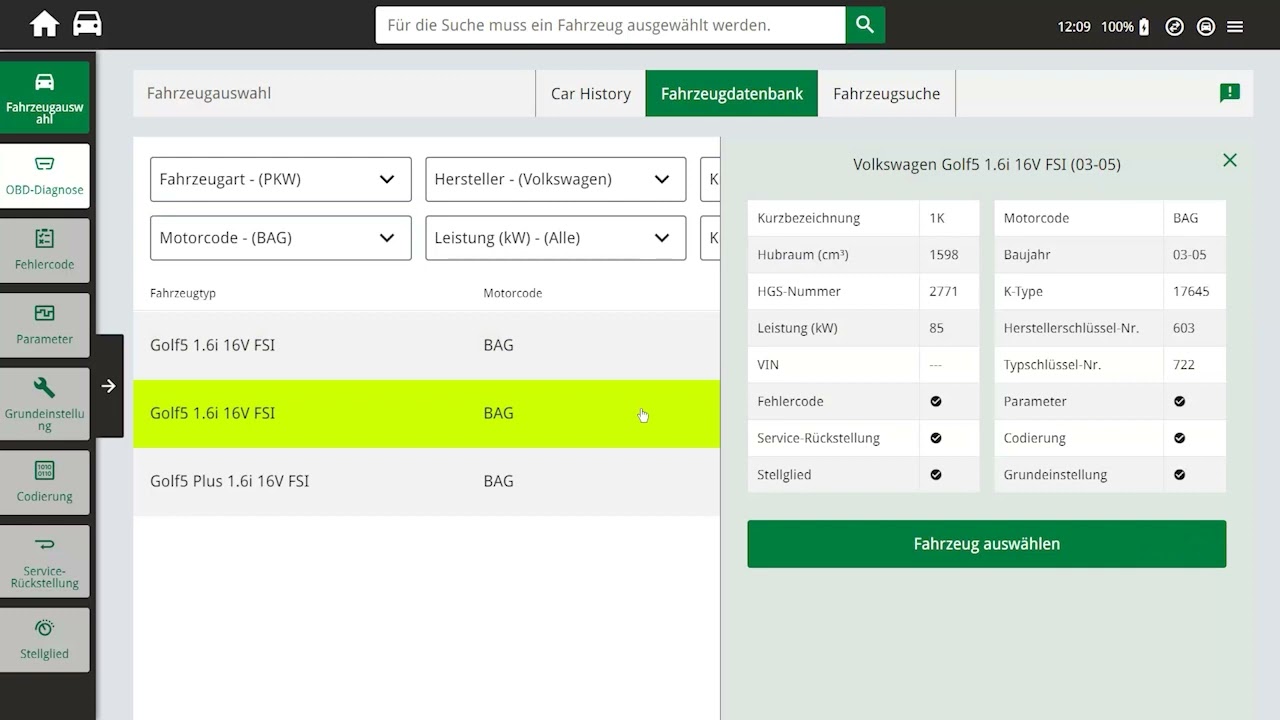Click the Hubraum value 1598
This screenshot has height=720, width=1280.
[944, 255]
